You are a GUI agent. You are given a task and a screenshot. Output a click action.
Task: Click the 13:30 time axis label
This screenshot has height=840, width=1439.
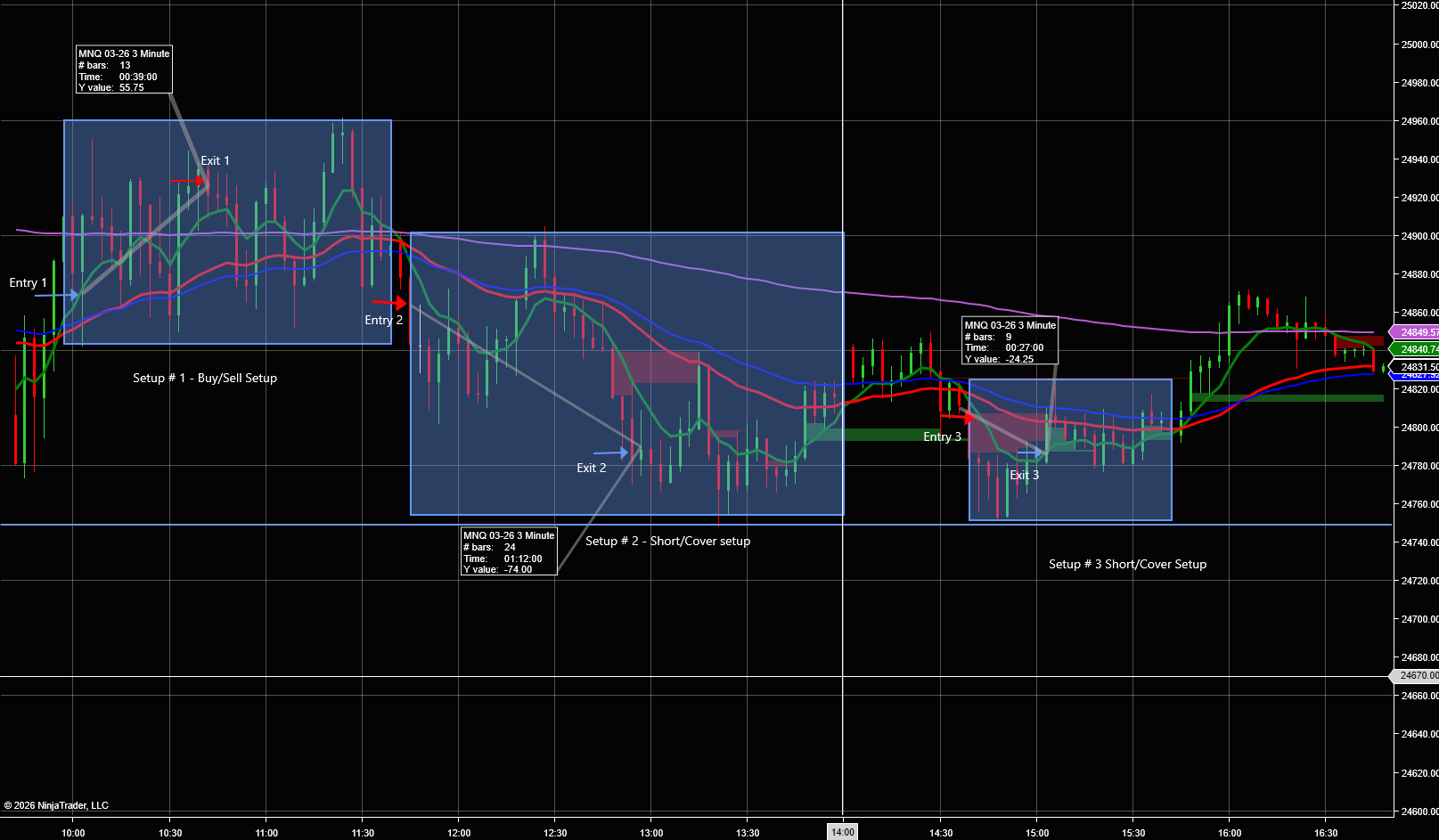(x=748, y=833)
